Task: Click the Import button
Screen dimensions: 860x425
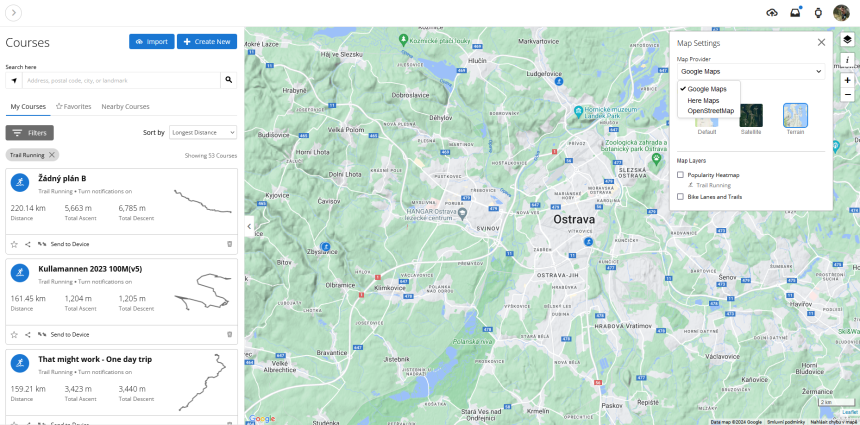Action: pos(151,41)
